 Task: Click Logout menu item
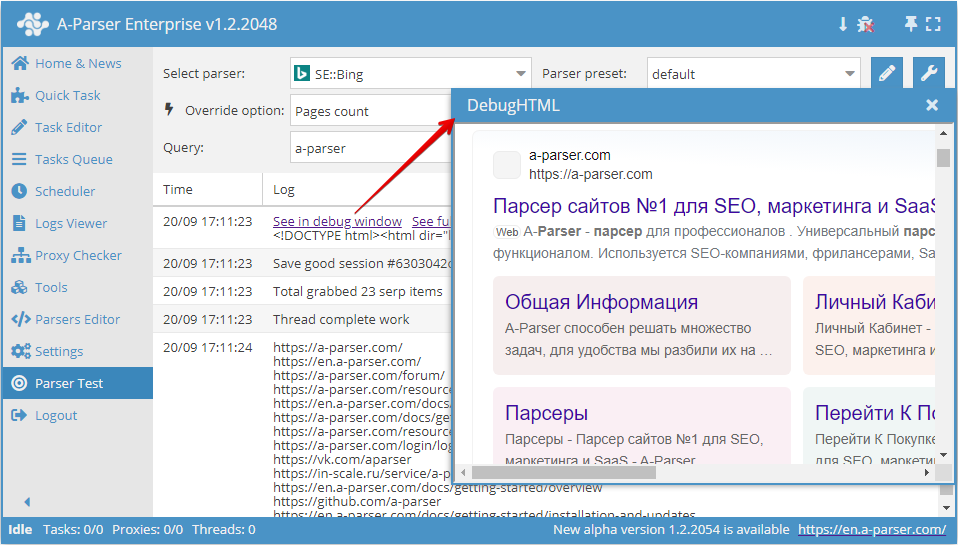pyautogui.click(x=78, y=415)
